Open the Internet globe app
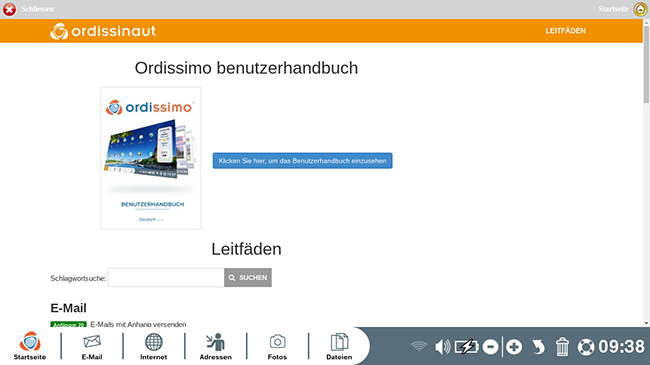Image resolution: width=650 pixels, height=365 pixels. tap(153, 346)
